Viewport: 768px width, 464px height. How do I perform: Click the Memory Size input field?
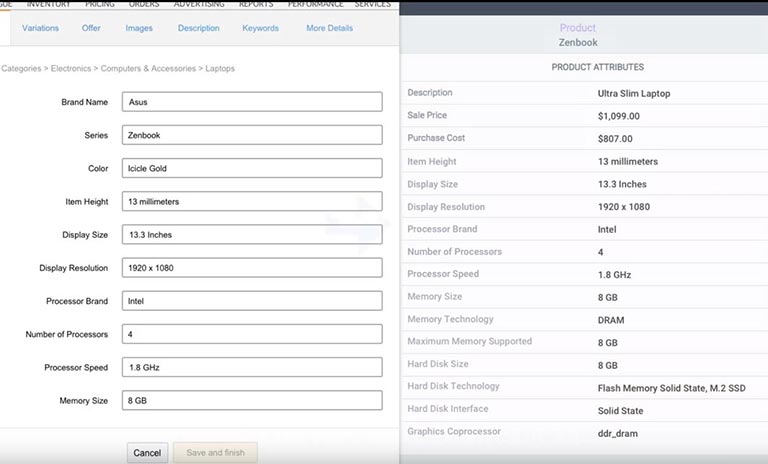252,400
